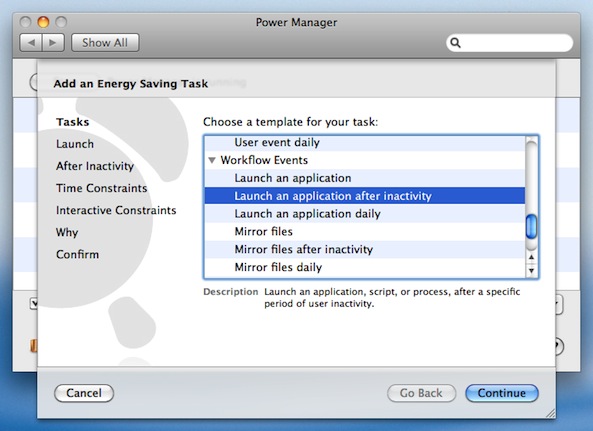Click the Confirm step label
Viewport: 593px width, 431px height.
[x=78, y=254]
